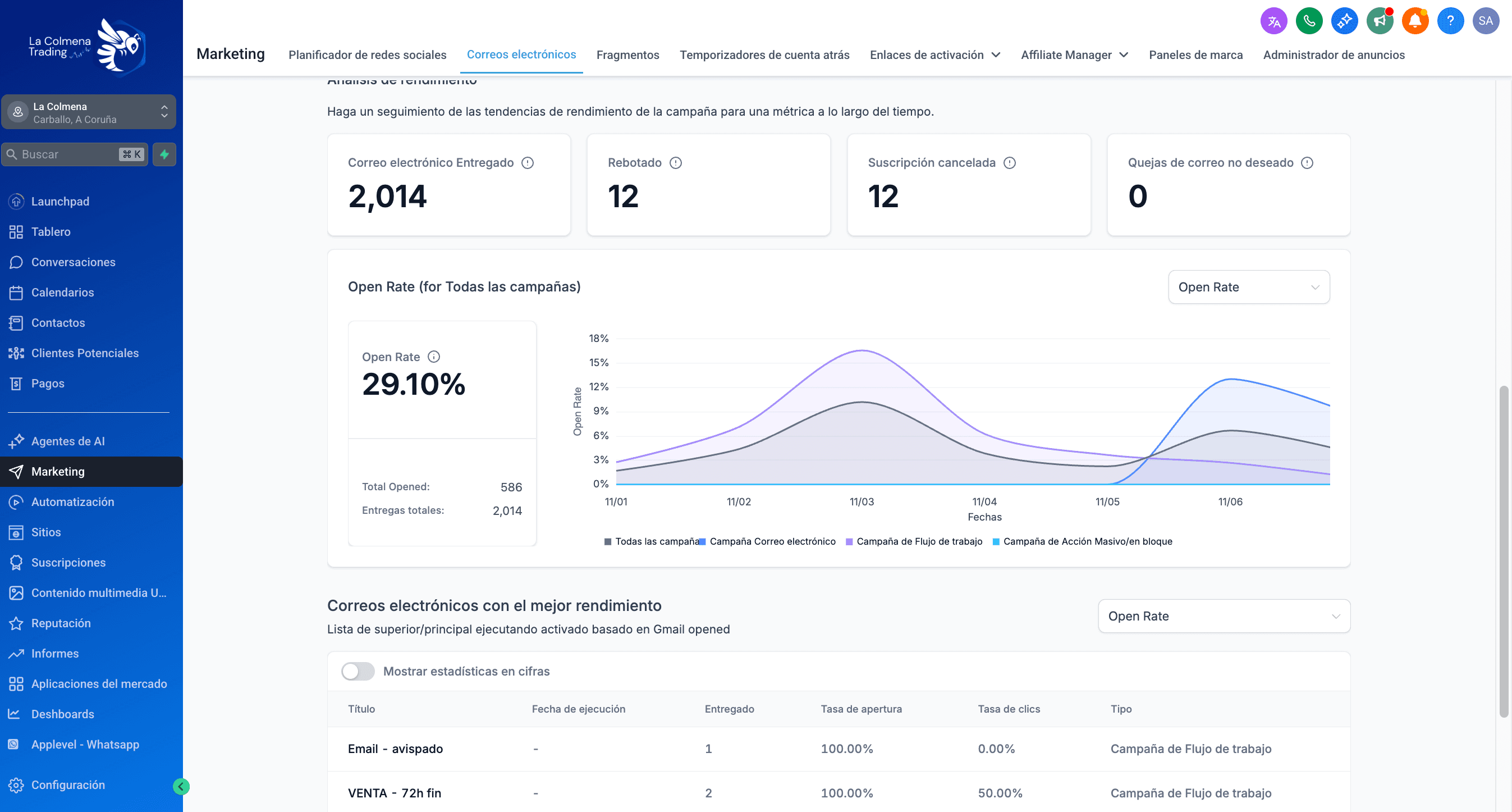
Task: Open Planificador de redes sociales tab
Action: pos(368,54)
